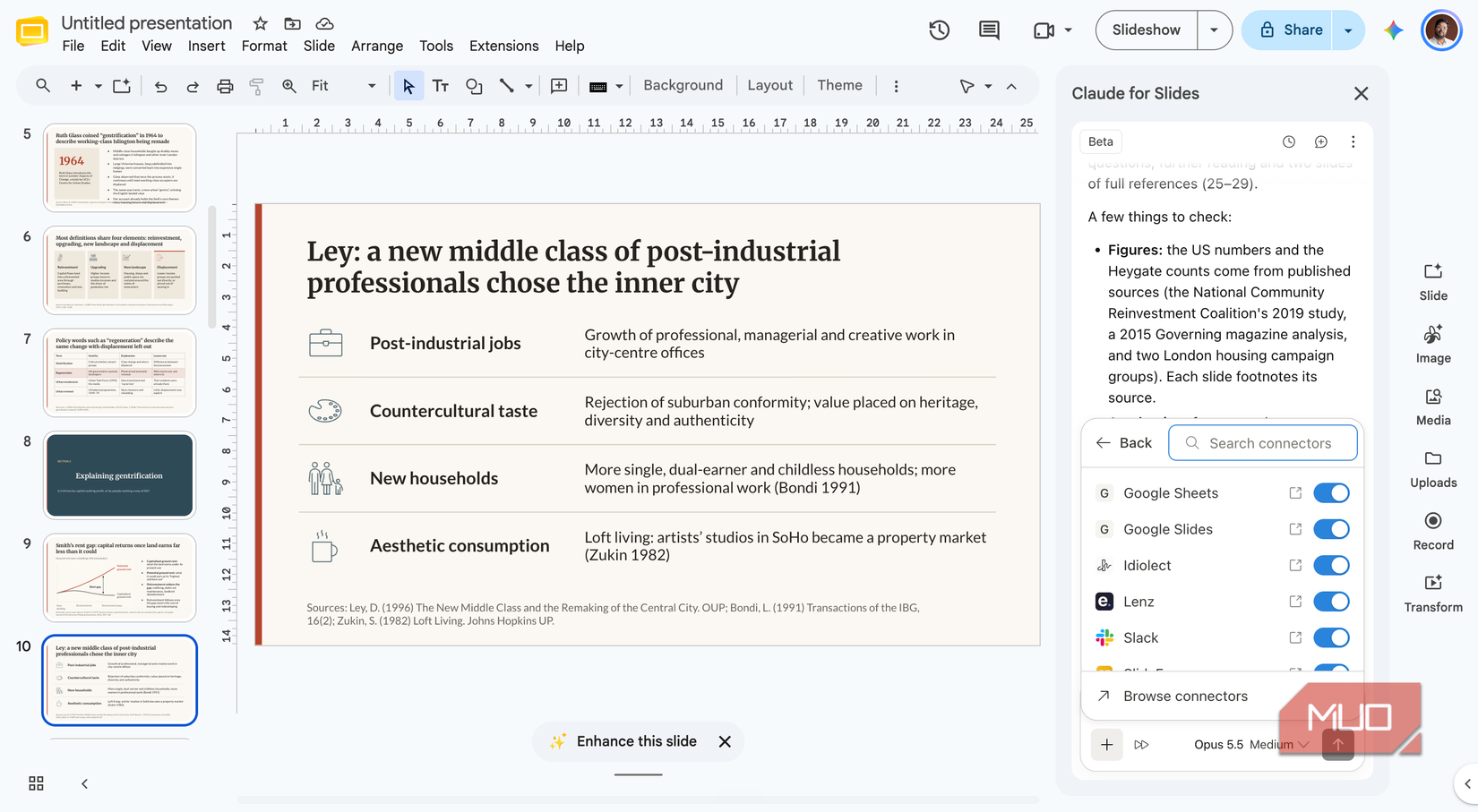The image size is (1478, 812).
Task: Click the undo arrow in toolbar
Action: 160,86
